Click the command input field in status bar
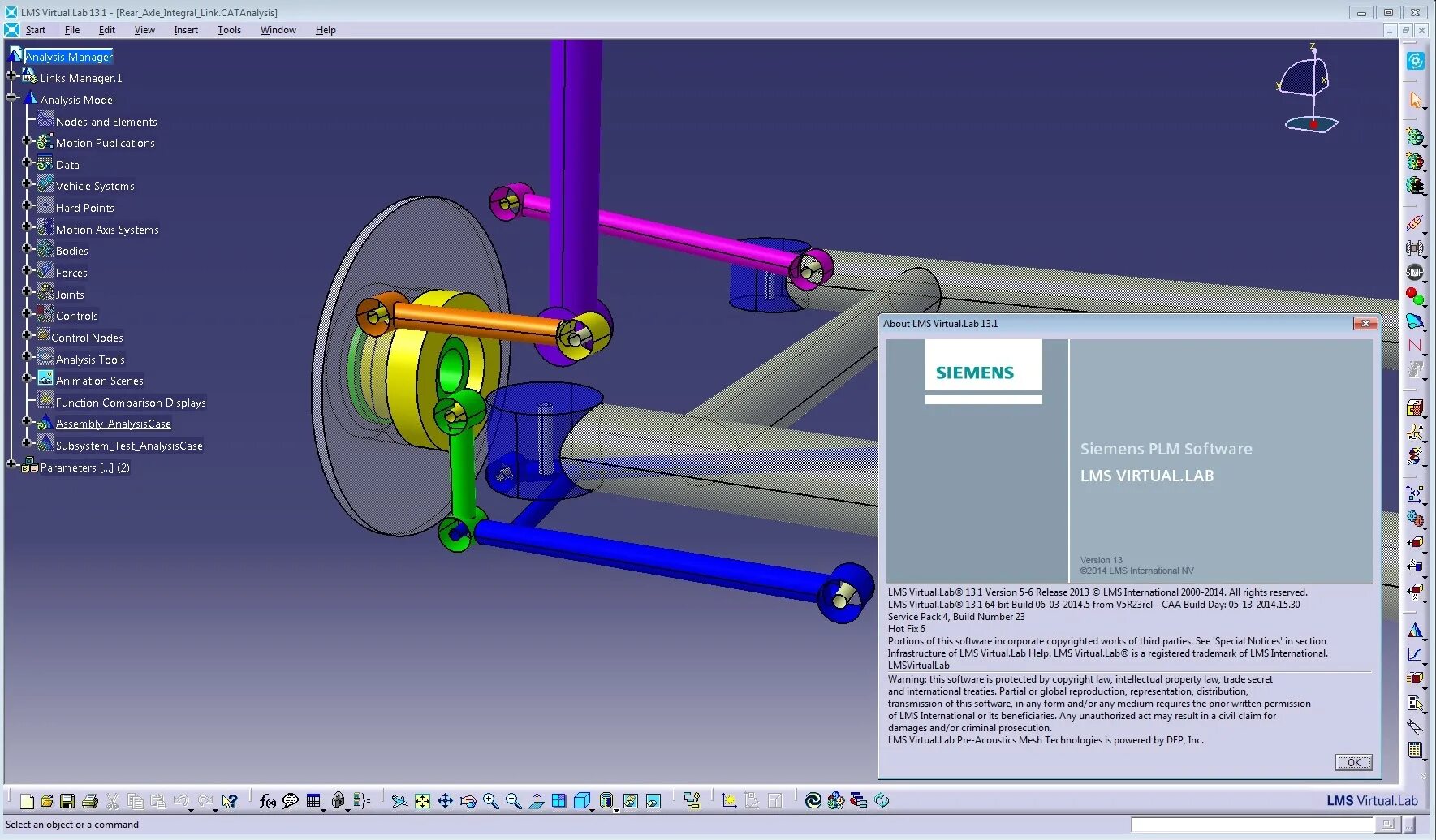The height and width of the screenshot is (840, 1436). (x=1253, y=825)
